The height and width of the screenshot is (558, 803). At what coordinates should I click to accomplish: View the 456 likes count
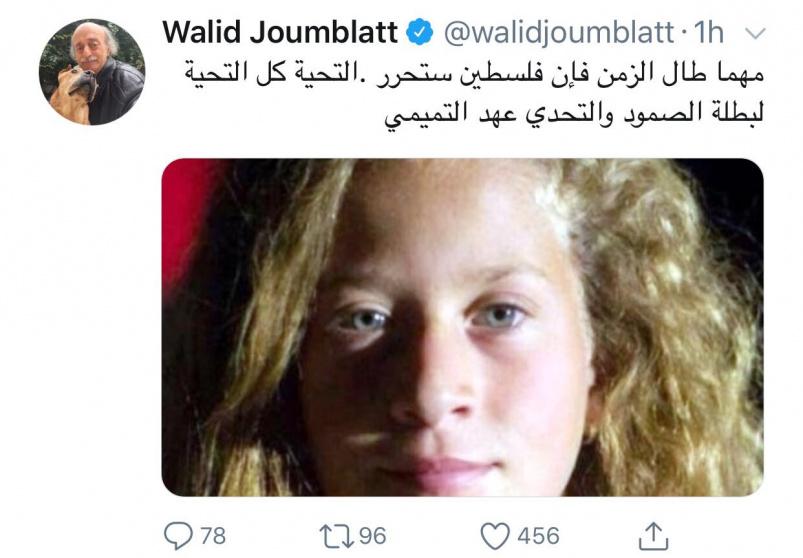pyautogui.click(x=538, y=536)
